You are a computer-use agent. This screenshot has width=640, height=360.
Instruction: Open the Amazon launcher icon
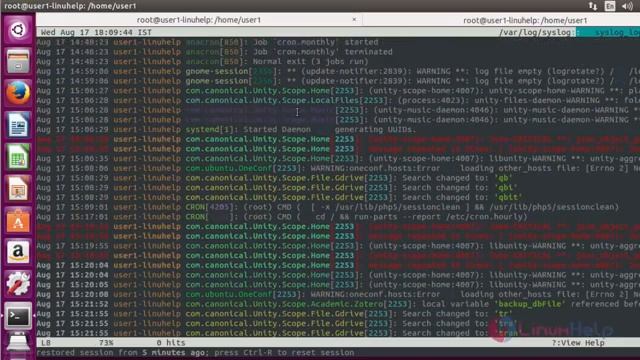click(18, 252)
